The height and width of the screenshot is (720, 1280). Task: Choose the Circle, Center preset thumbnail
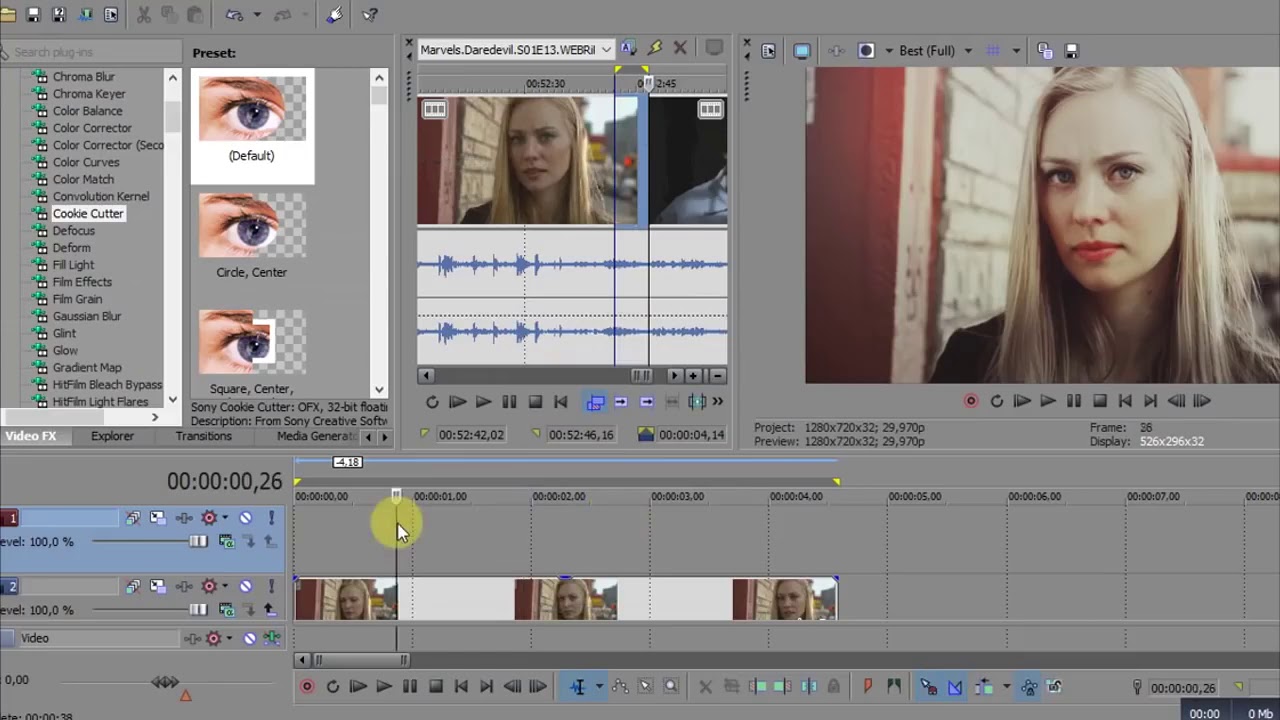pyautogui.click(x=252, y=225)
